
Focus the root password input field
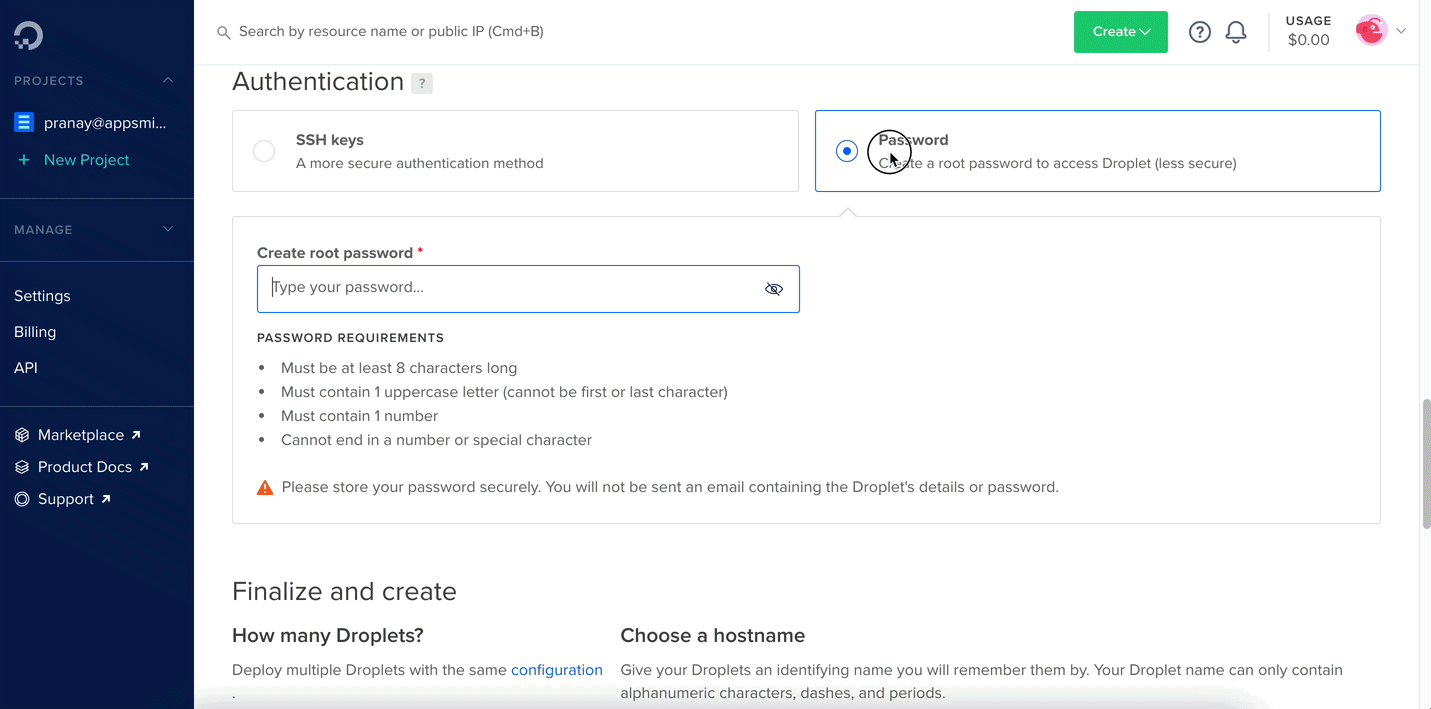click(x=510, y=288)
